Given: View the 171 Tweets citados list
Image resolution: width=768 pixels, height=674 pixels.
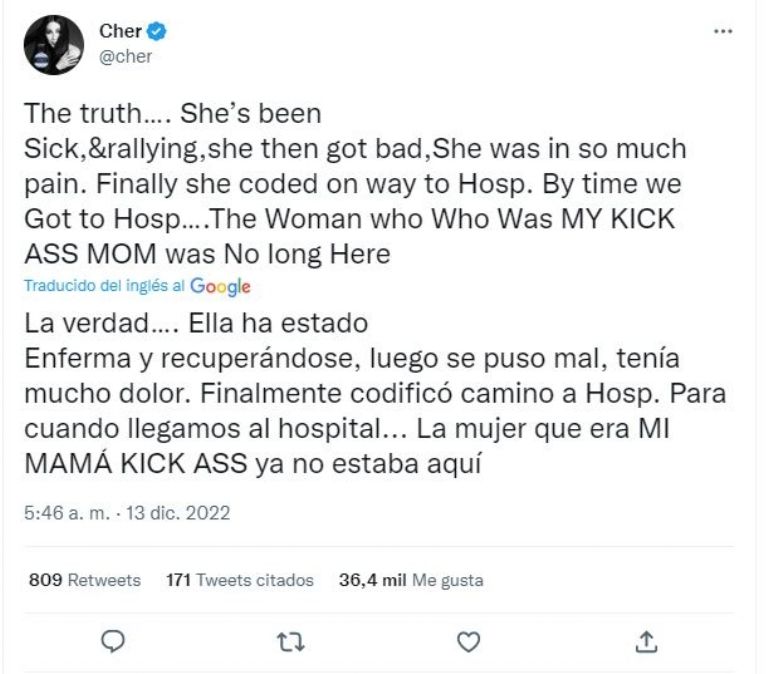Looking at the screenshot, I should click(x=239, y=580).
